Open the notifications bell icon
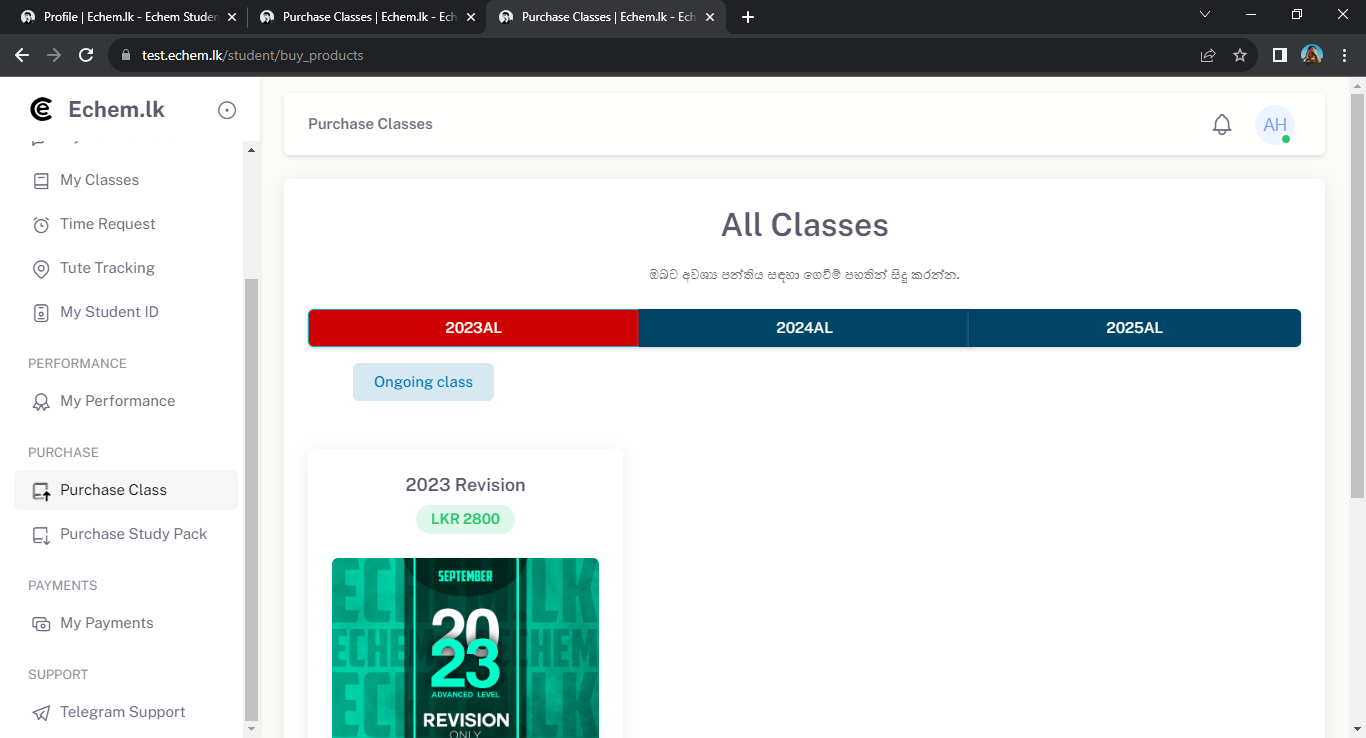Viewport: 1366px width, 738px height. click(x=1222, y=125)
